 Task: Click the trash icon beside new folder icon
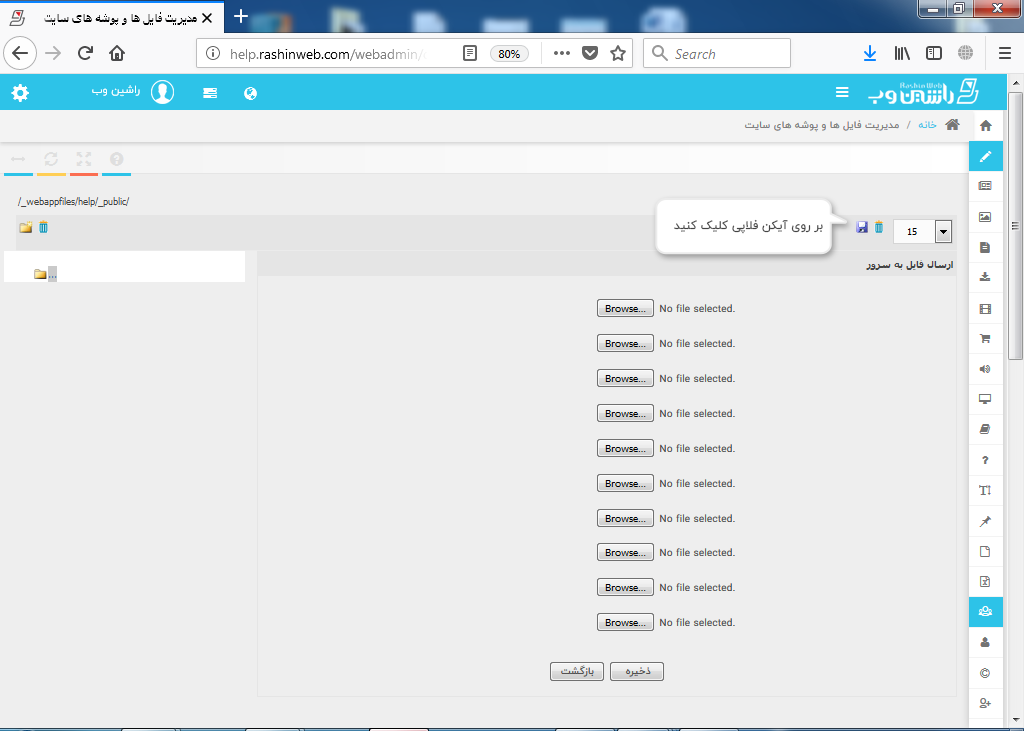43,227
